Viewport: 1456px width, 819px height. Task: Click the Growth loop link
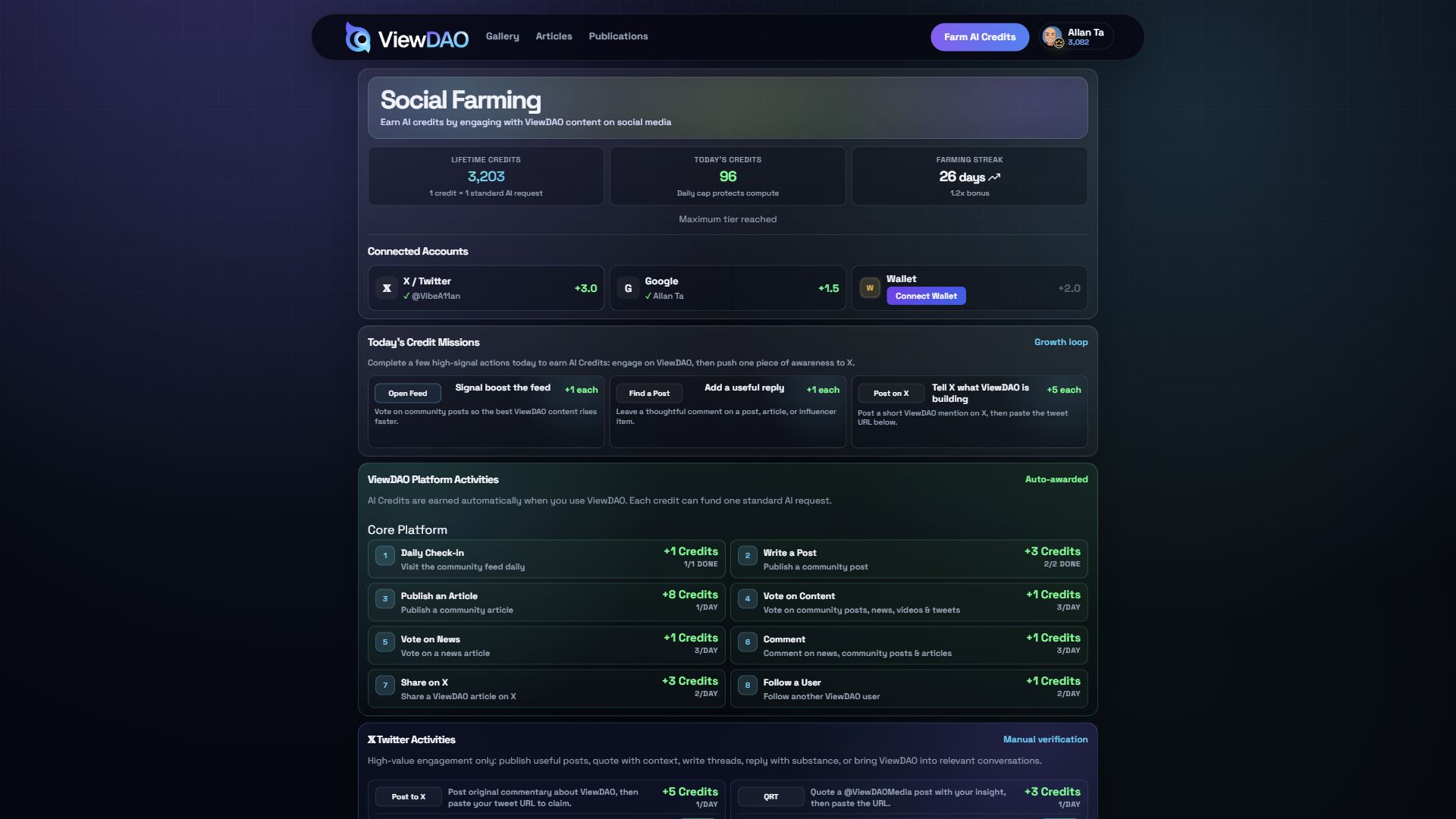(1061, 342)
